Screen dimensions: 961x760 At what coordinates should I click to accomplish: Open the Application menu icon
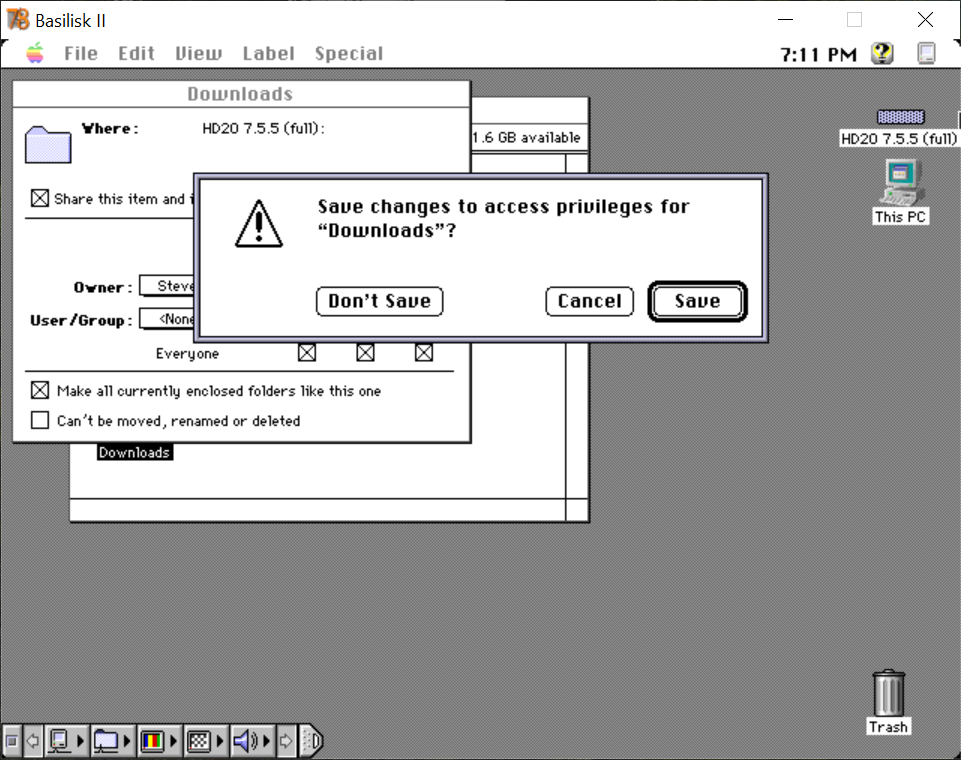(926, 53)
